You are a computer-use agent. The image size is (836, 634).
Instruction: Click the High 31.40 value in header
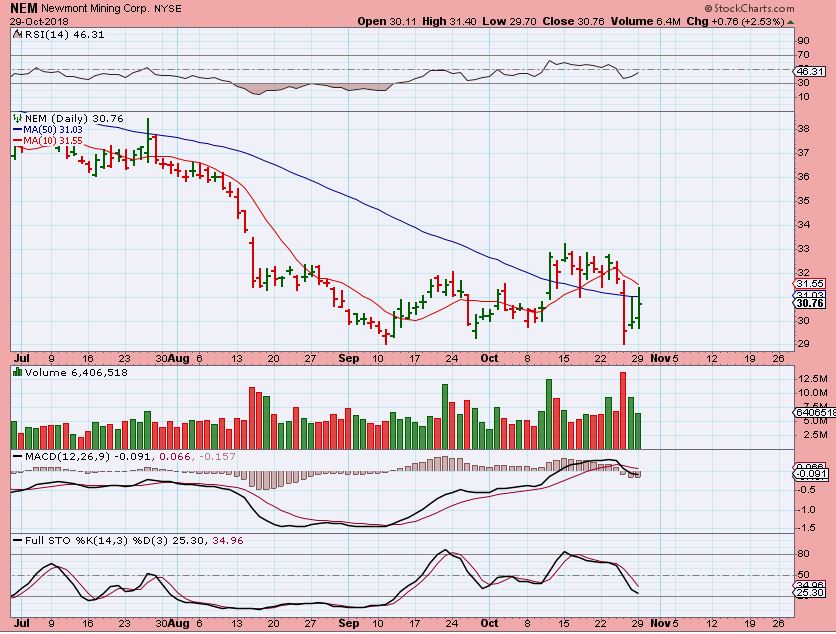(449, 21)
